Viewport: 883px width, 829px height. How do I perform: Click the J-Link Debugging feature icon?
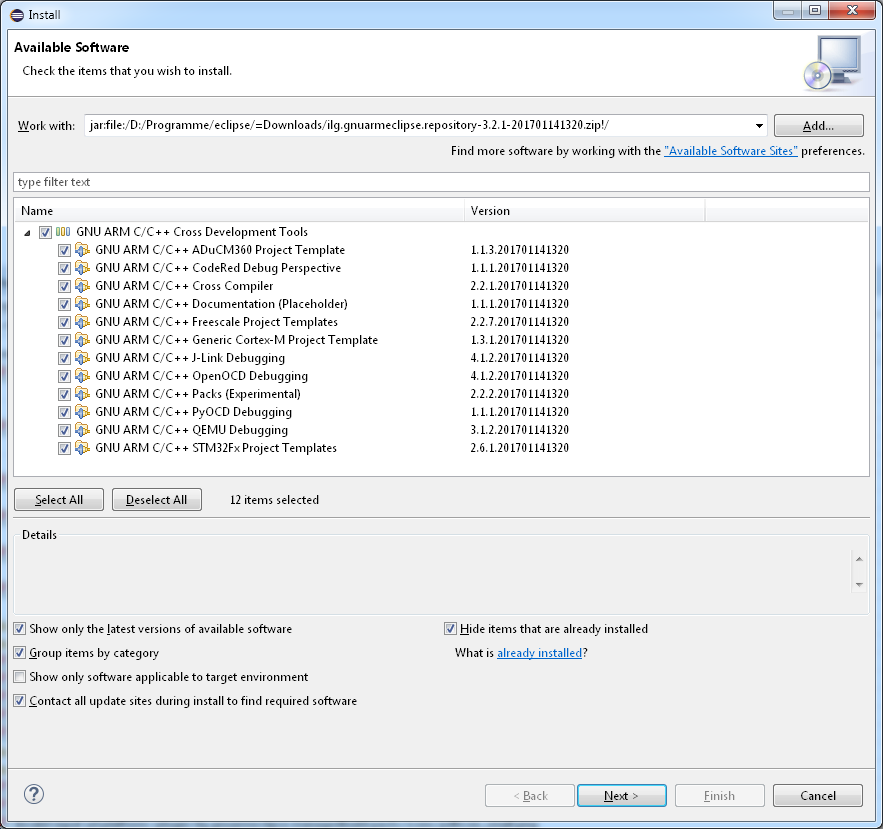tap(82, 358)
